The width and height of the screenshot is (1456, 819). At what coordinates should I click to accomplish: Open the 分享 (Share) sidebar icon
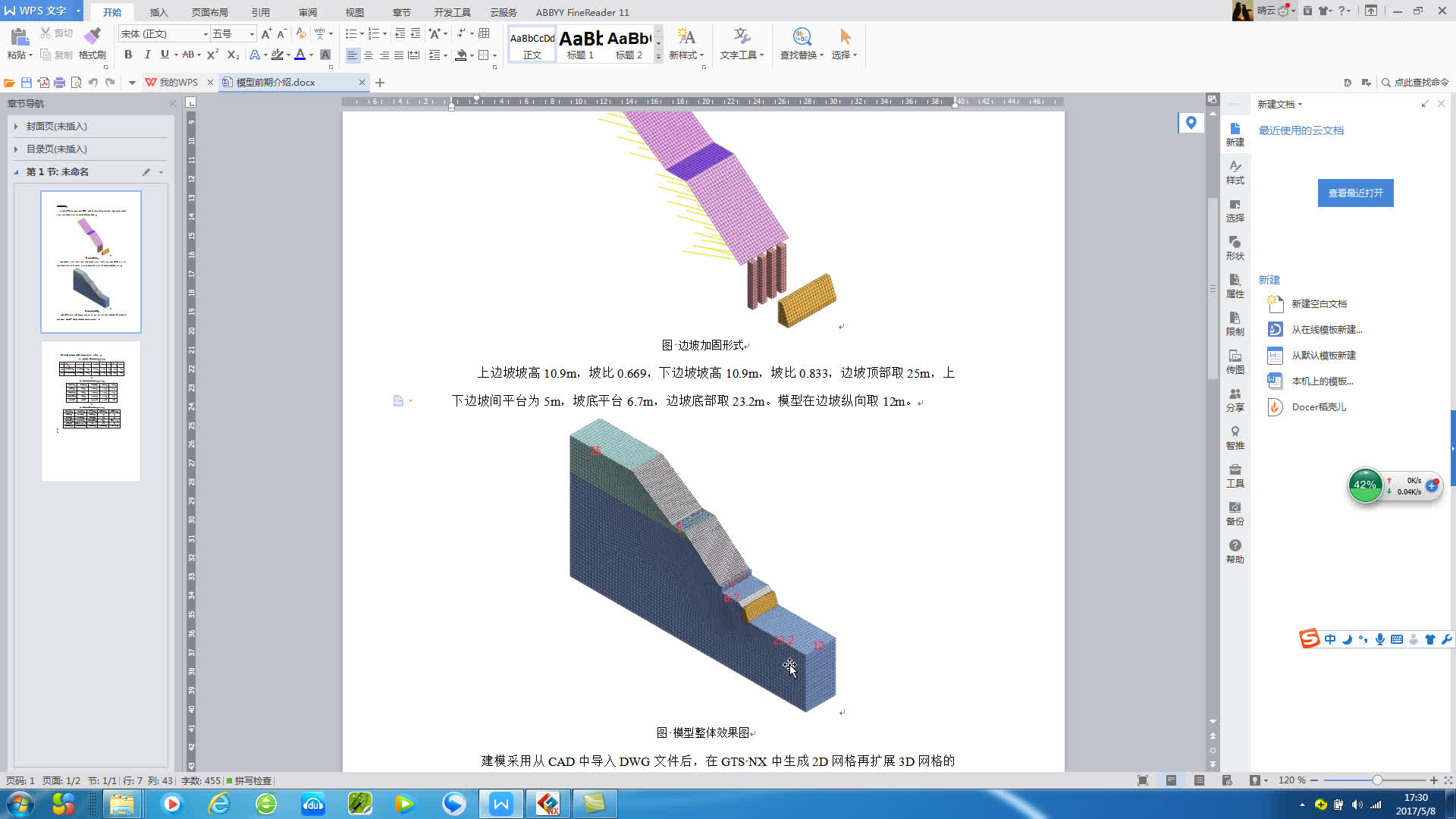[1235, 400]
